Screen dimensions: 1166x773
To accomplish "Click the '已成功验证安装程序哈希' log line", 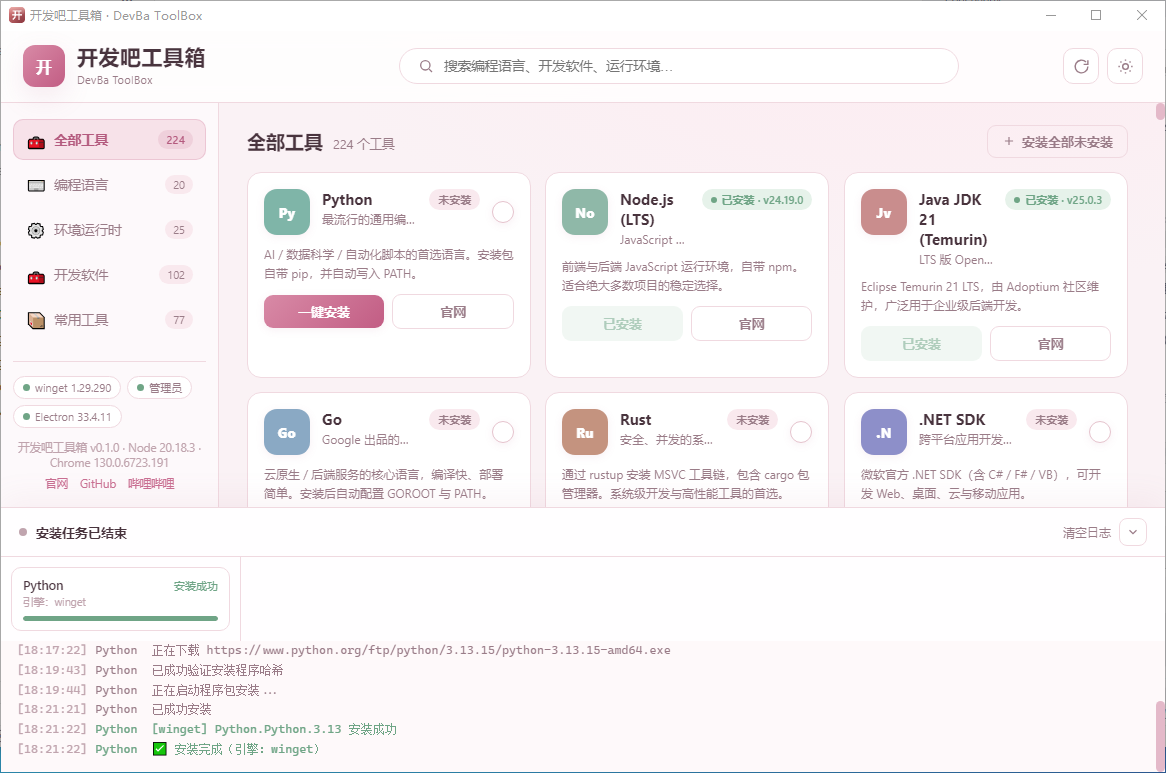I will click(217, 670).
